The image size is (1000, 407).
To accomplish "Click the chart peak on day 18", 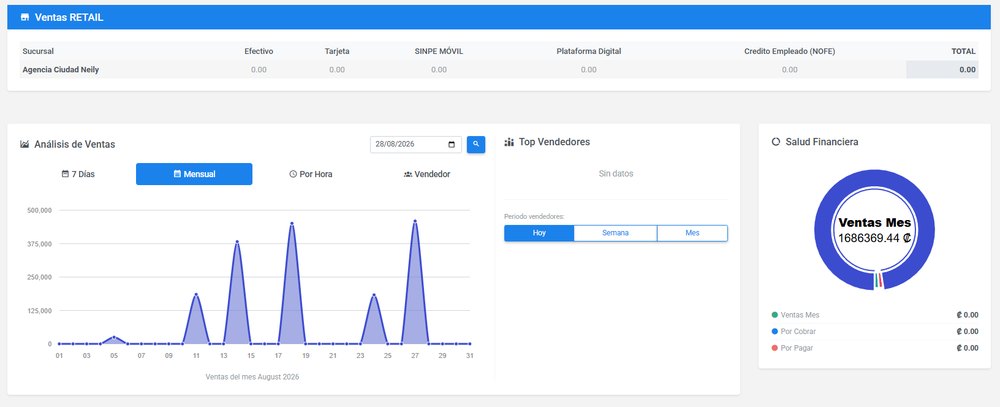I will point(291,224).
